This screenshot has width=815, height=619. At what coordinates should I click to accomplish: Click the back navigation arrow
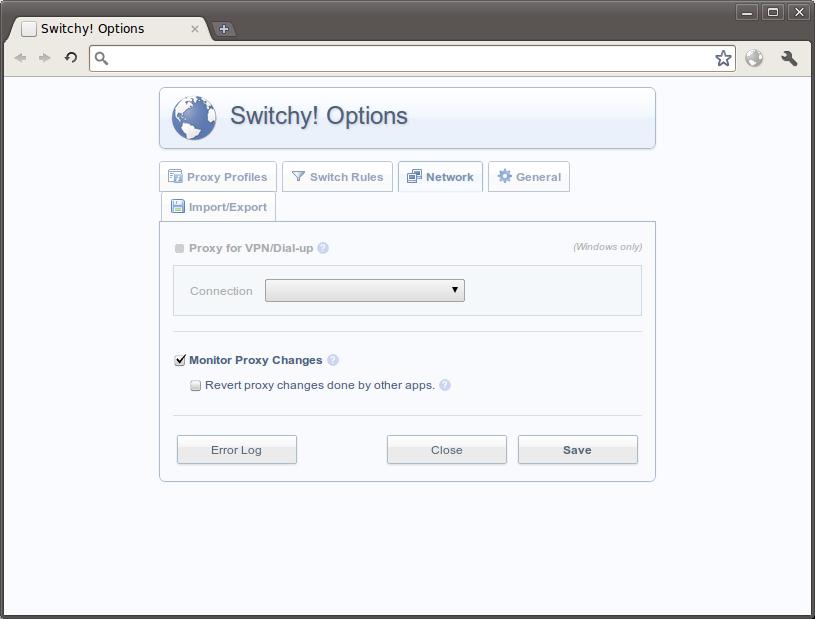pos(20,58)
